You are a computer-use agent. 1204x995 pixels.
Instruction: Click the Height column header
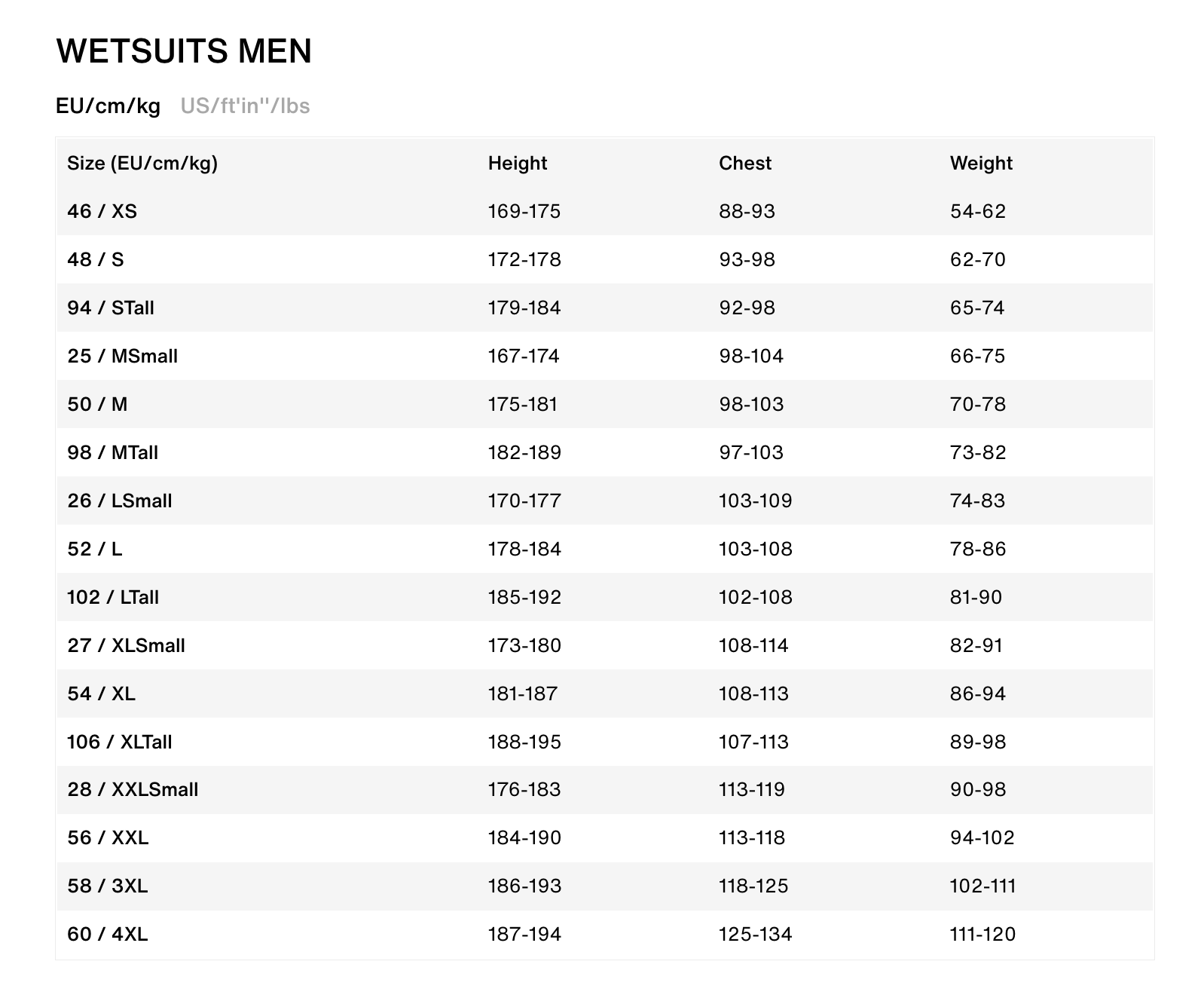517,163
